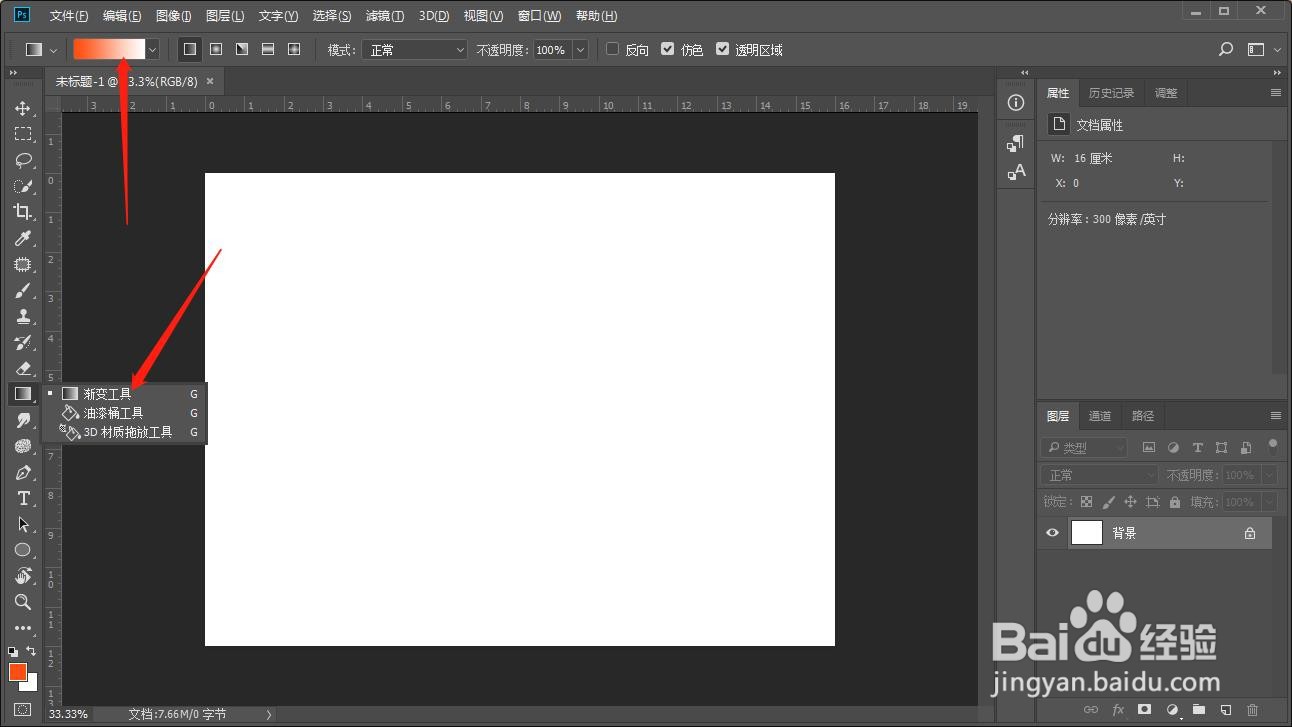Choose diamond gradient style

pos(293,49)
